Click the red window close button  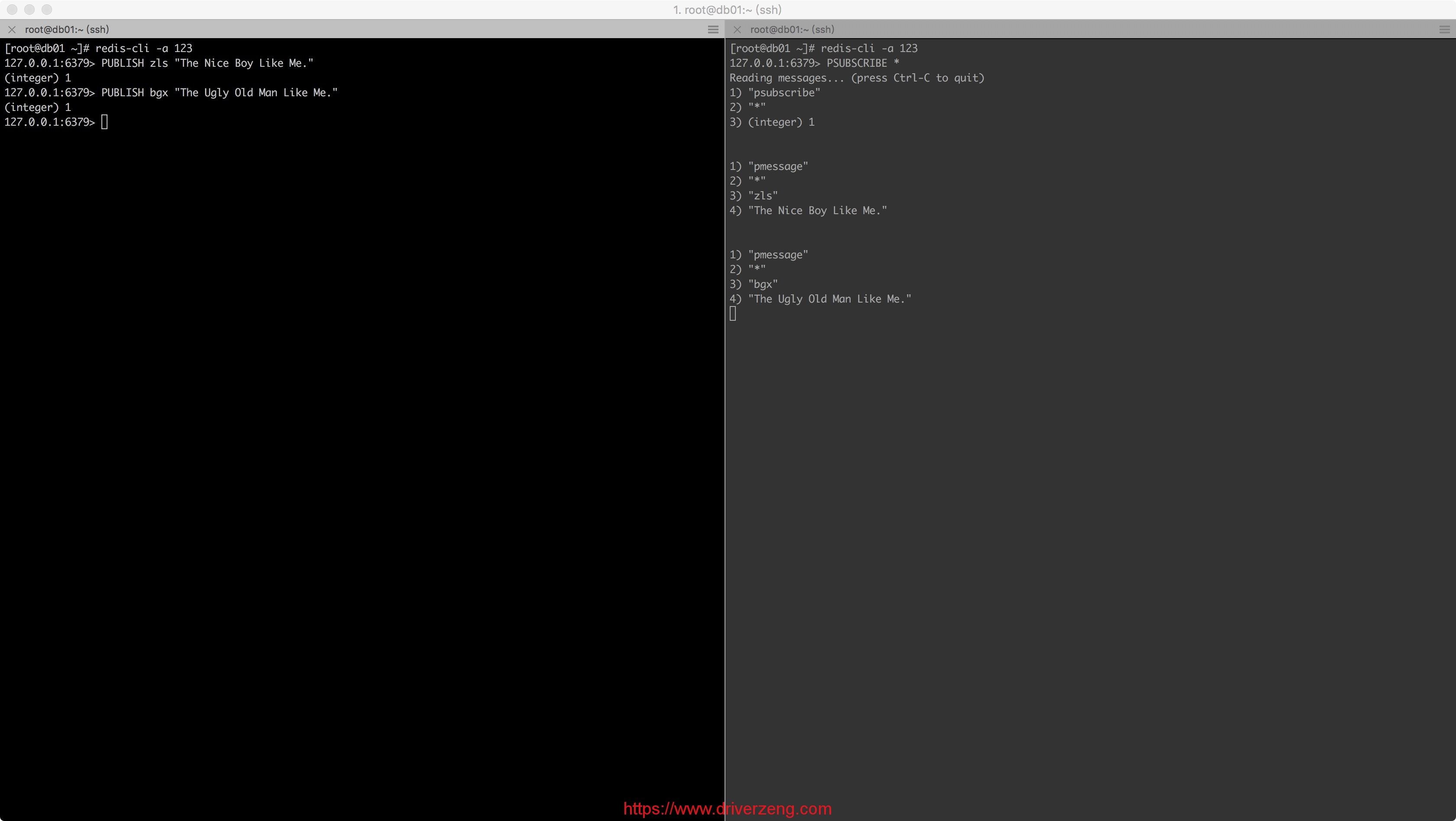point(12,10)
